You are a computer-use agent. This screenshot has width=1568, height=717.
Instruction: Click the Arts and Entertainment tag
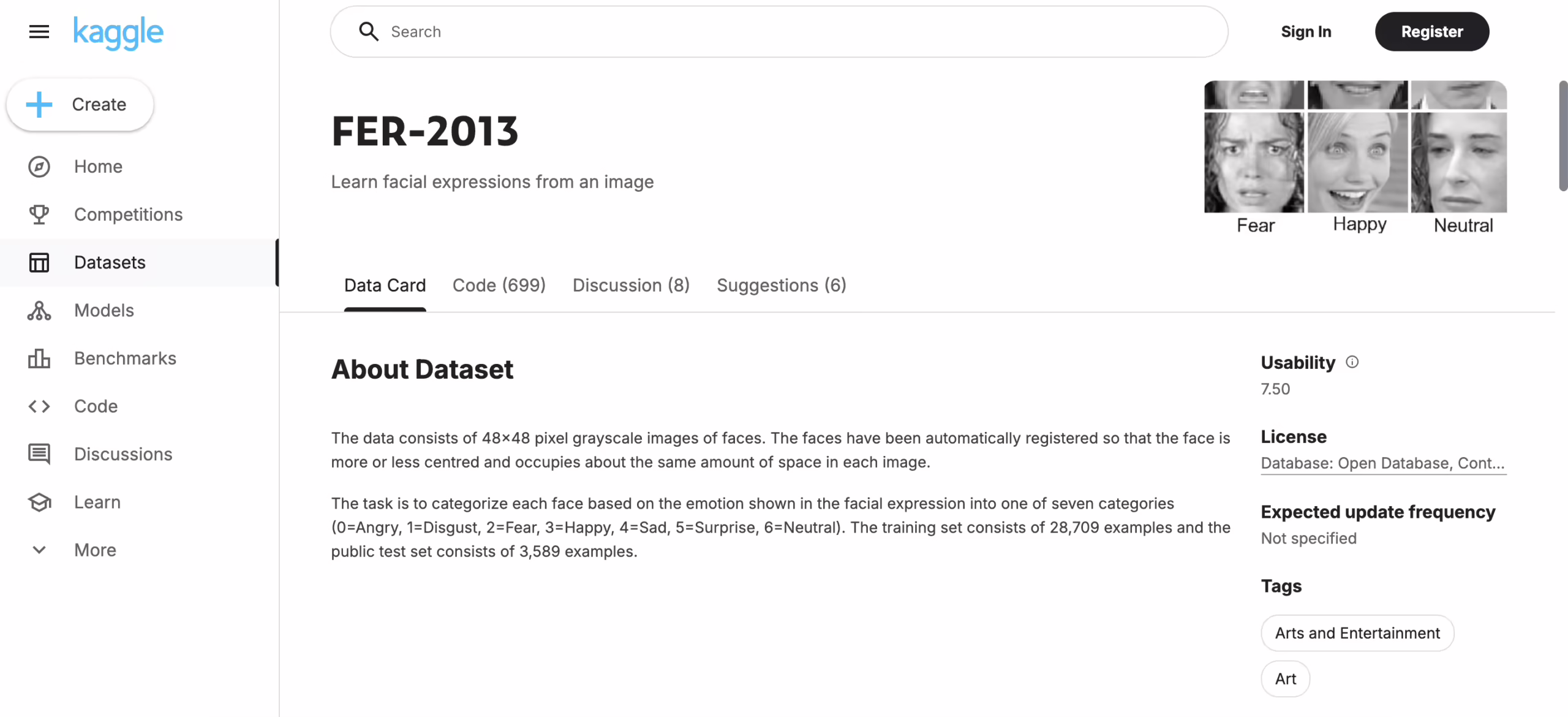(1357, 633)
